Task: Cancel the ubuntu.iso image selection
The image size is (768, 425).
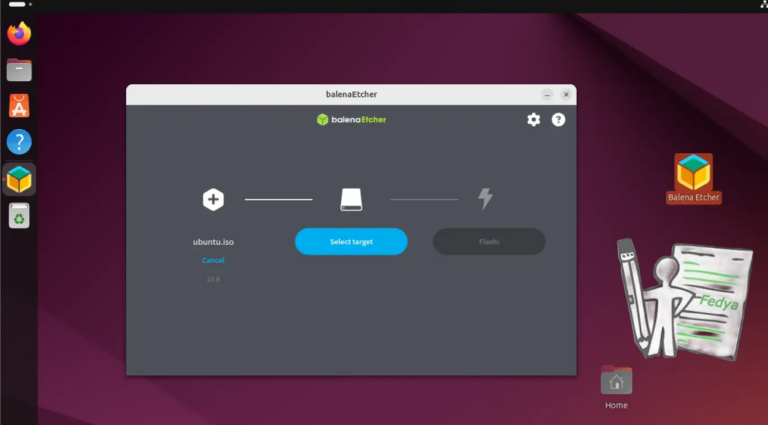Action: 213,260
